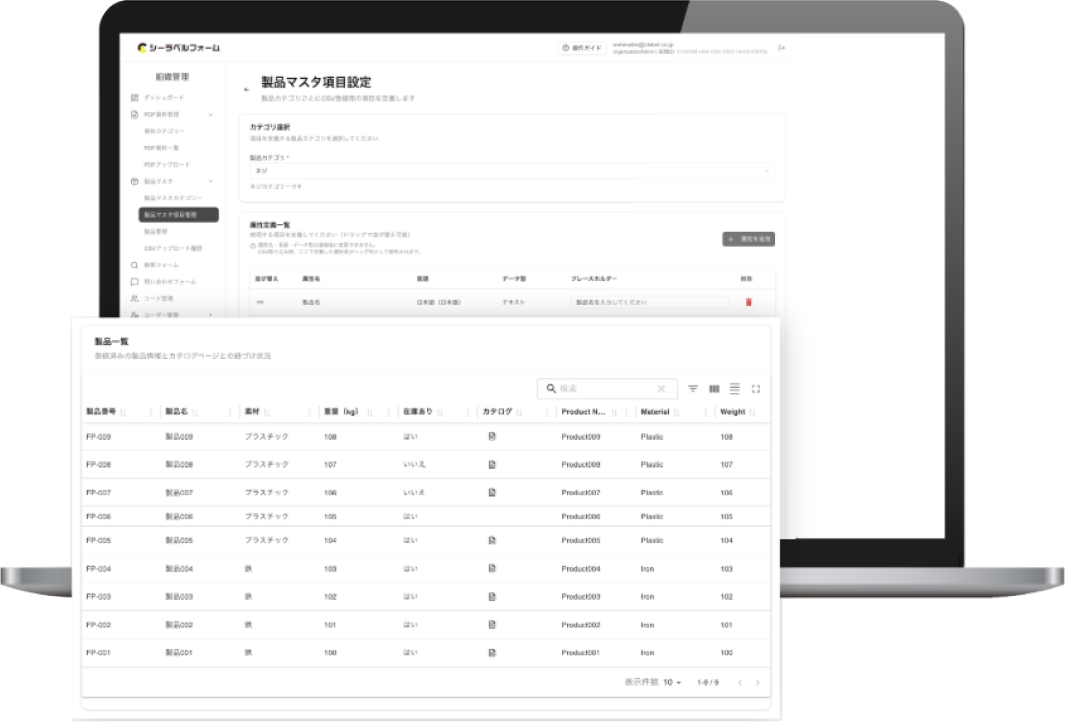Image resolution: width=1065 pixels, height=722 pixels.
Task: Delete the 製品名 attribute with red trash icon
Action: point(748,302)
